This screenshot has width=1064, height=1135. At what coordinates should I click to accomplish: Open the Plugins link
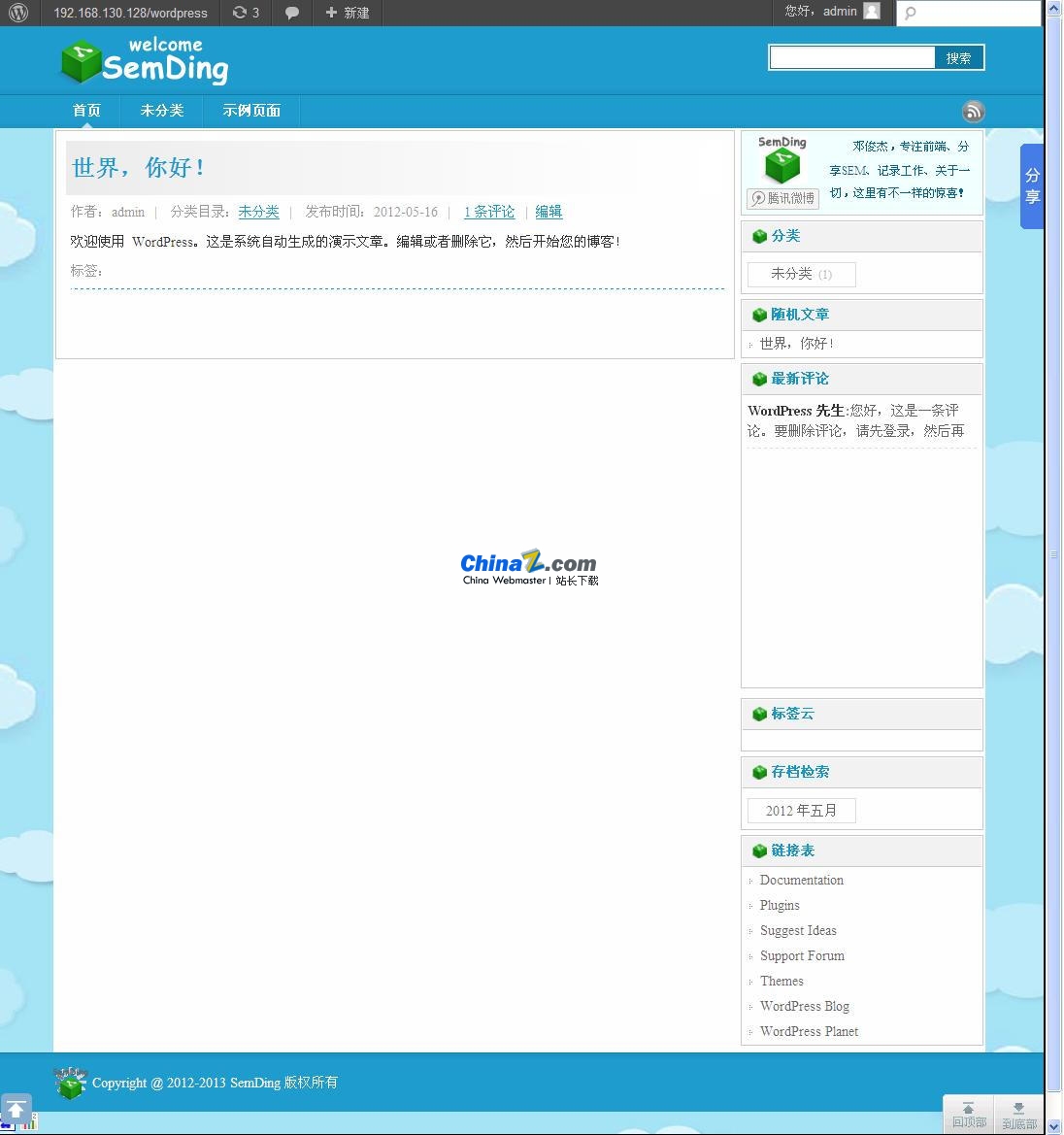coord(780,906)
